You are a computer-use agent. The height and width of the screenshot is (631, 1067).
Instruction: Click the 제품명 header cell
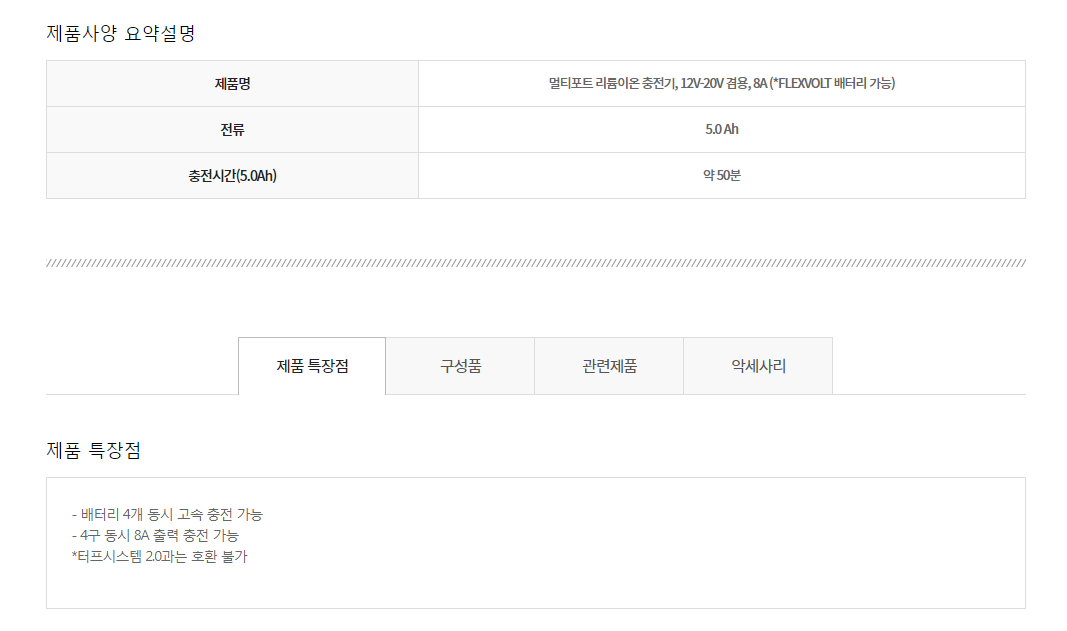pos(232,84)
